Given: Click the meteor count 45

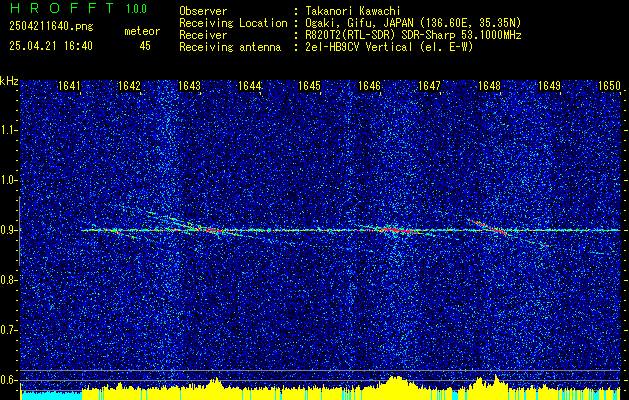Looking at the screenshot, I should pyautogui.click(x=145, y=46).
